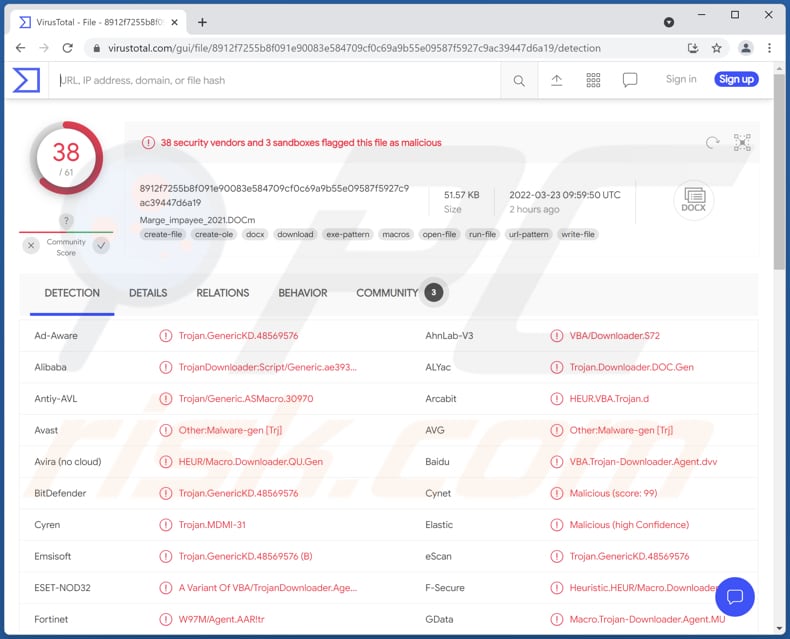Bookmark this page with the star
The height and width of the screenshot is (639, 790).
click(x=716, y=48)
